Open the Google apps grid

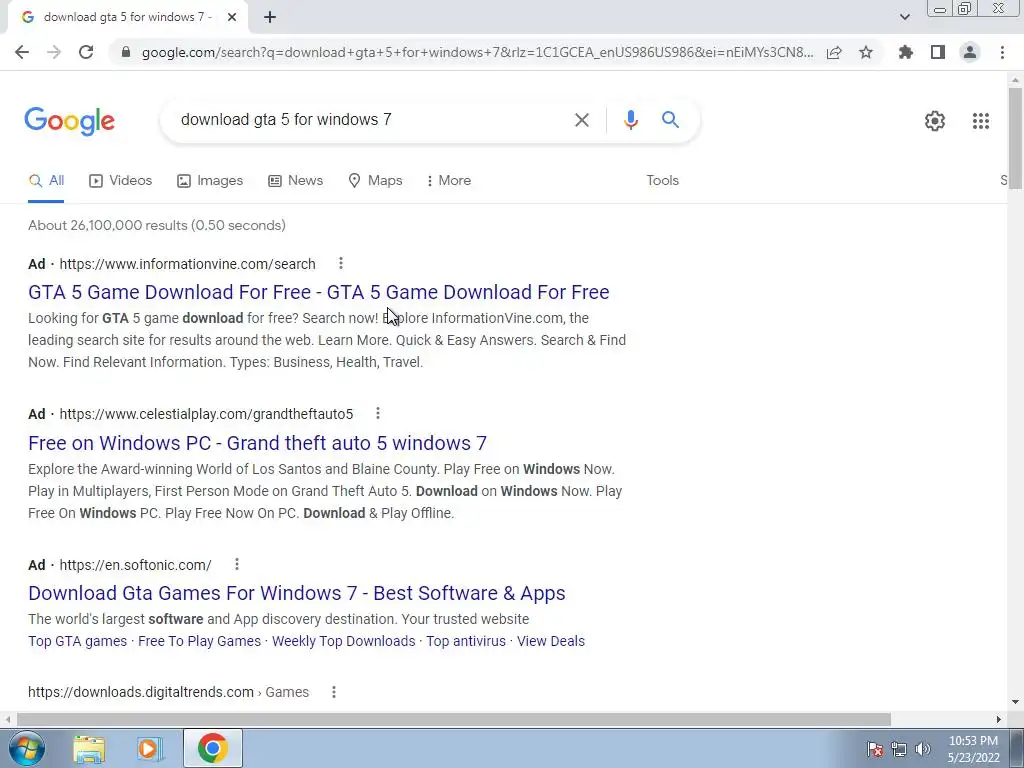[x=980, y=121]
